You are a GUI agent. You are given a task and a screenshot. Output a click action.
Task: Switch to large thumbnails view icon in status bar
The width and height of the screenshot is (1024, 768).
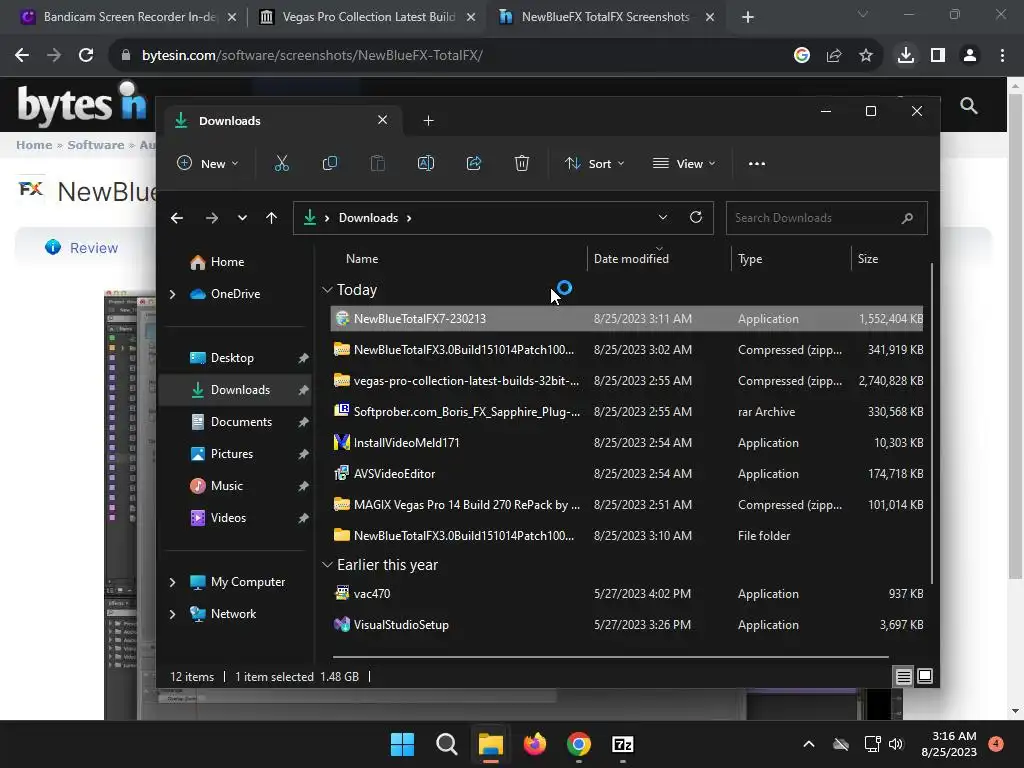click(925, 677)
